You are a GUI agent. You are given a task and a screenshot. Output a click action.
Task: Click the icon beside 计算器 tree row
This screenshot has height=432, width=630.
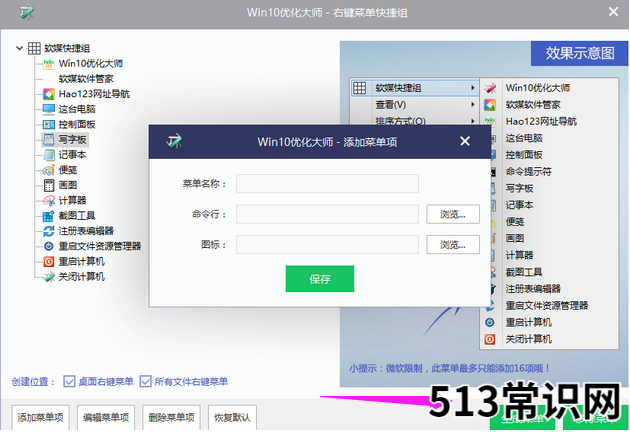pos(49,201)
